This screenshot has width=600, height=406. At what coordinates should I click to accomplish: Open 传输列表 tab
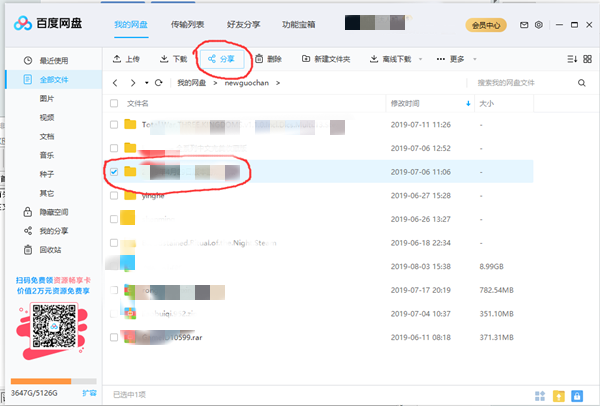tap(187, 25)
